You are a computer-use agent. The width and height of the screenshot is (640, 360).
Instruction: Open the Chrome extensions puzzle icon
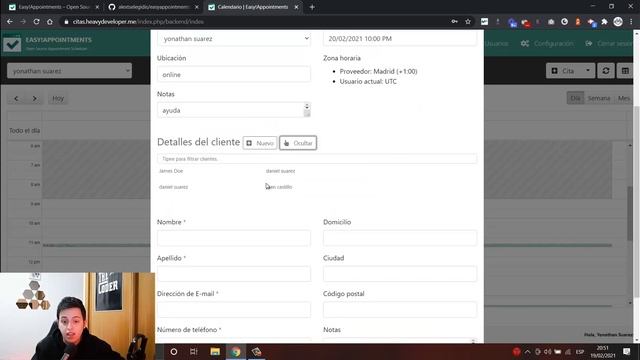tap(604, 22)
